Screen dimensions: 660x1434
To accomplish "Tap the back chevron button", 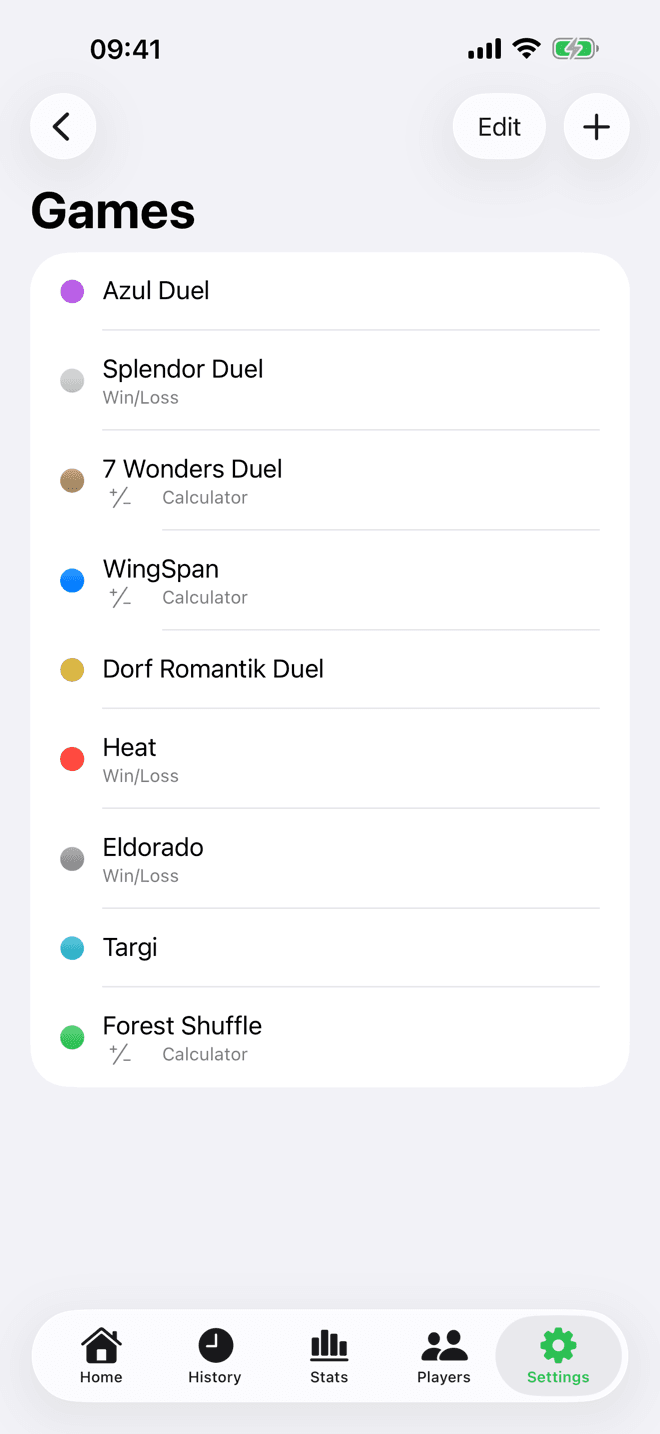I will [63, 127].
